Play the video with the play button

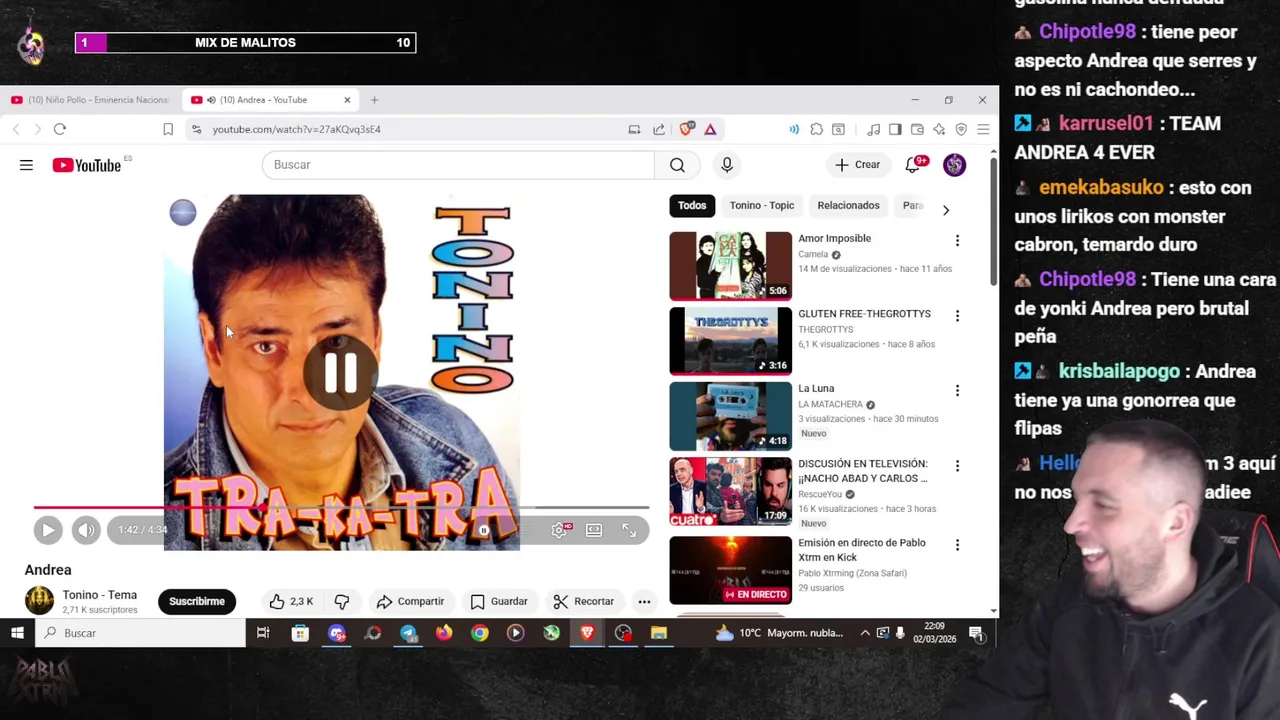pos(48,530)
